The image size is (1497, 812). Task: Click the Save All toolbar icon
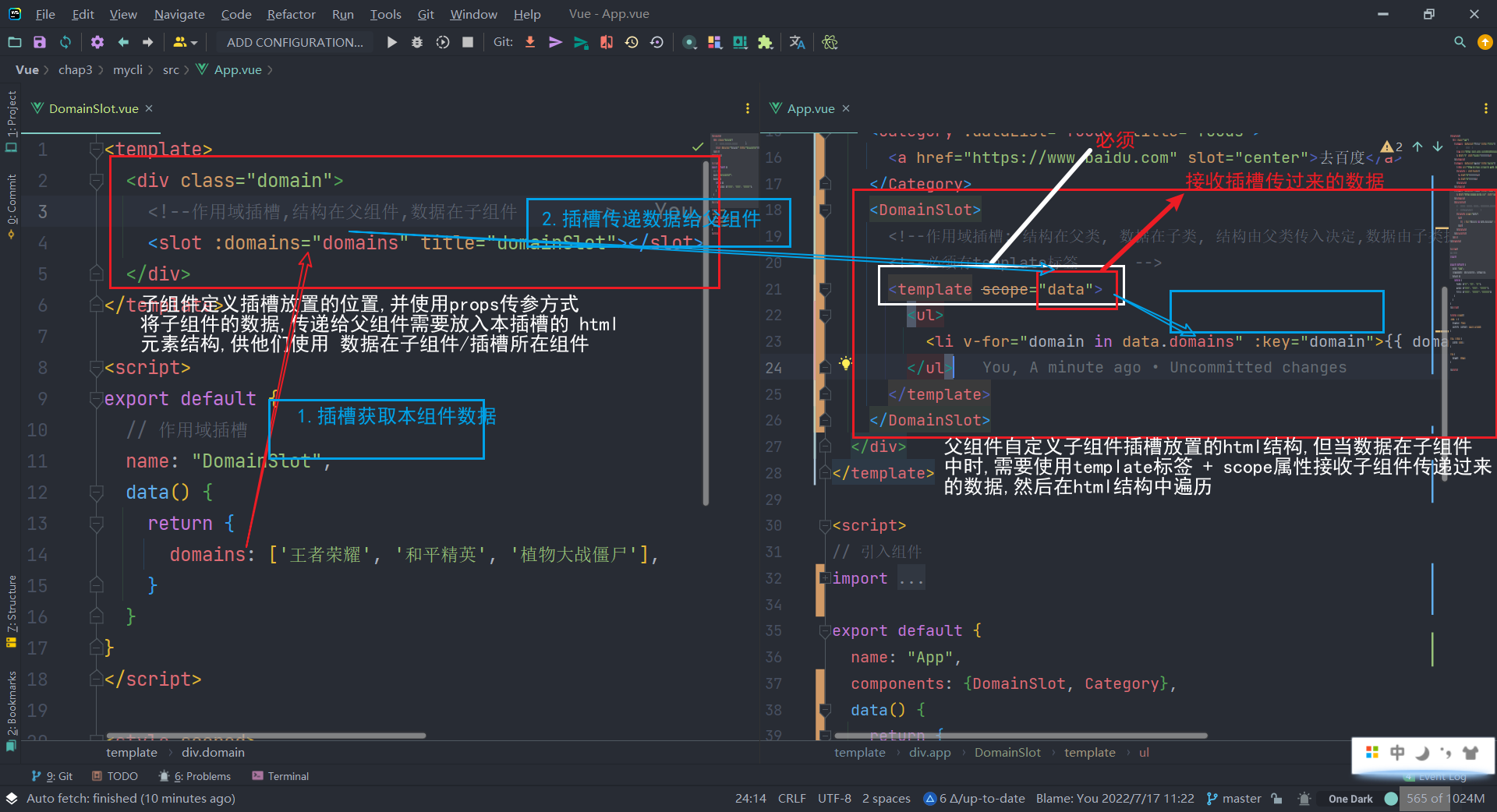[x=40, y=42]
